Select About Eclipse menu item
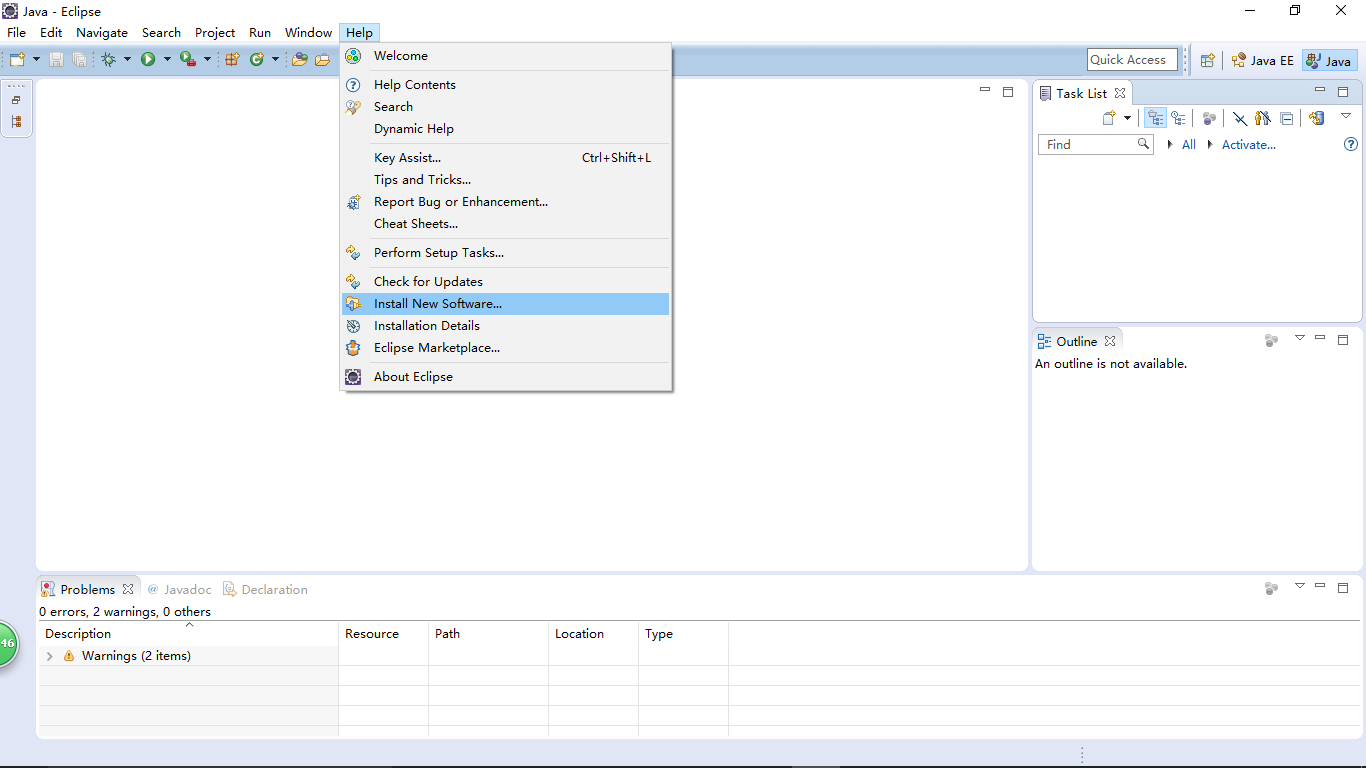The image size is (1366, 768). click(x=506, y=377)
